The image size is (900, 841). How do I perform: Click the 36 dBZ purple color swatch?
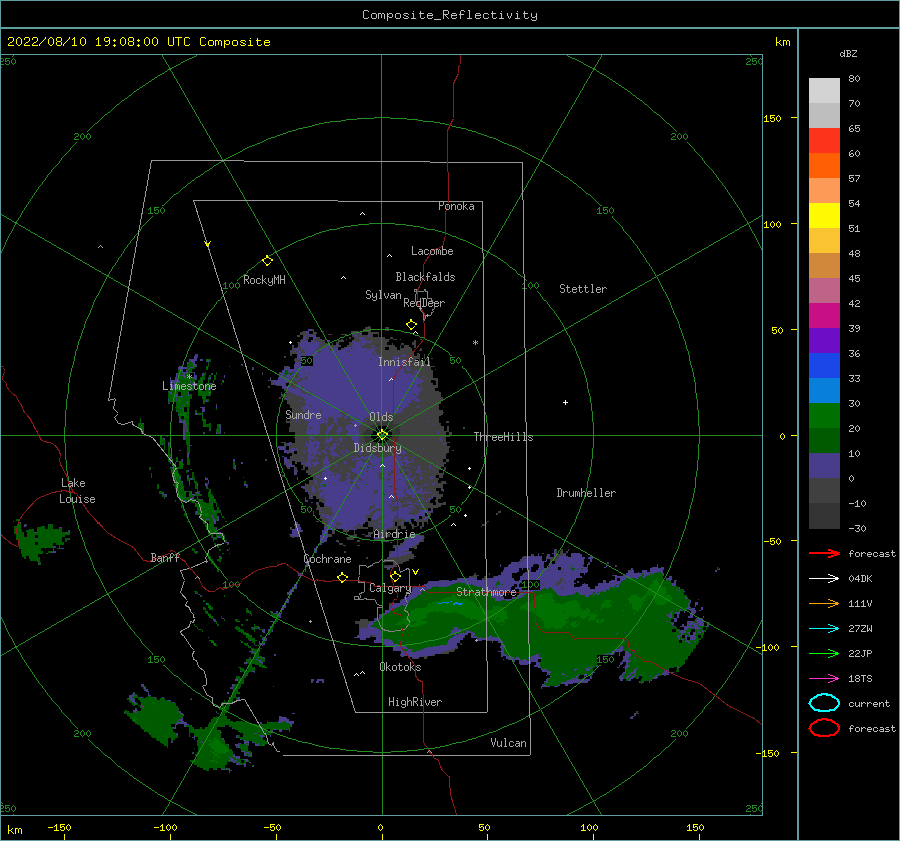pos(824,340)
